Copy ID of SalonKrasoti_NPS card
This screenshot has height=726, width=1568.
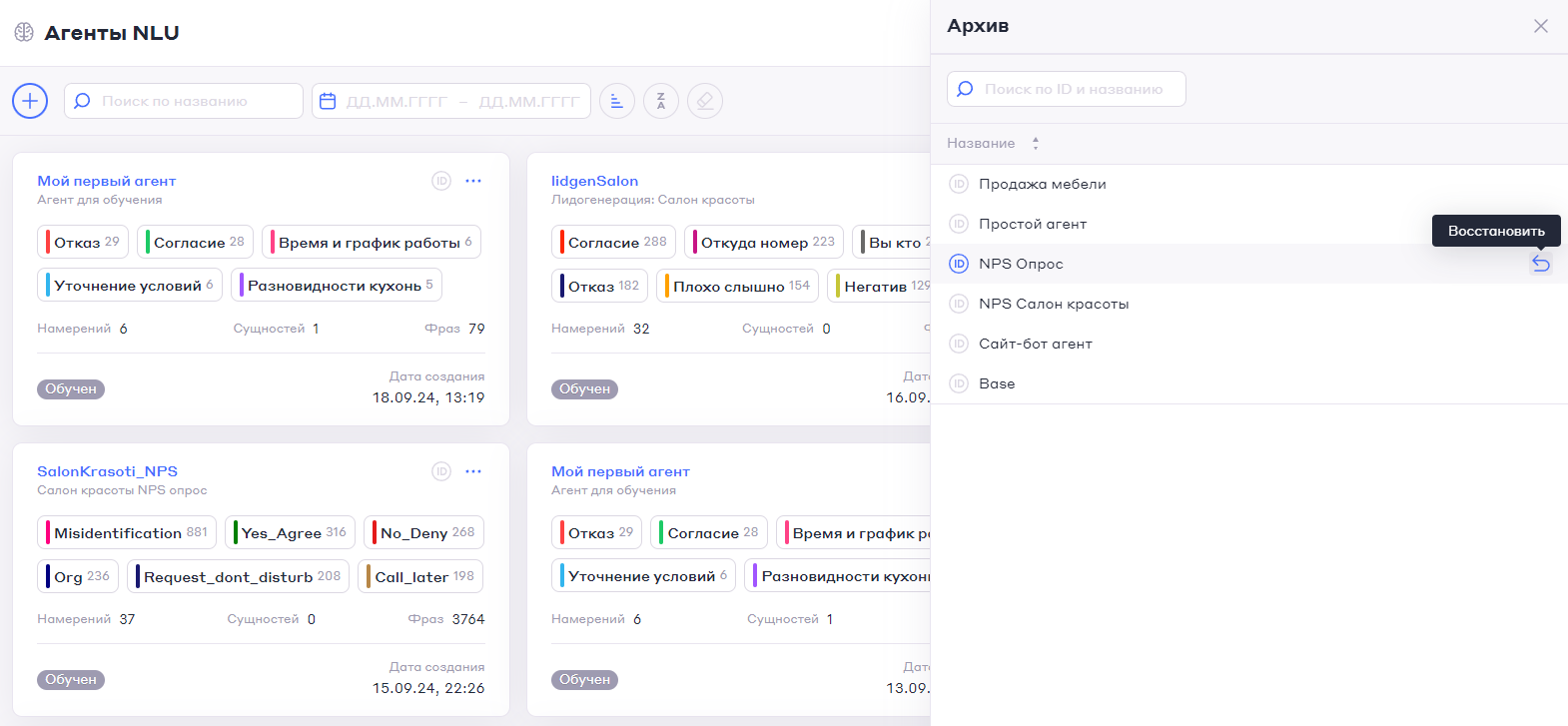(x=441, y=471)
